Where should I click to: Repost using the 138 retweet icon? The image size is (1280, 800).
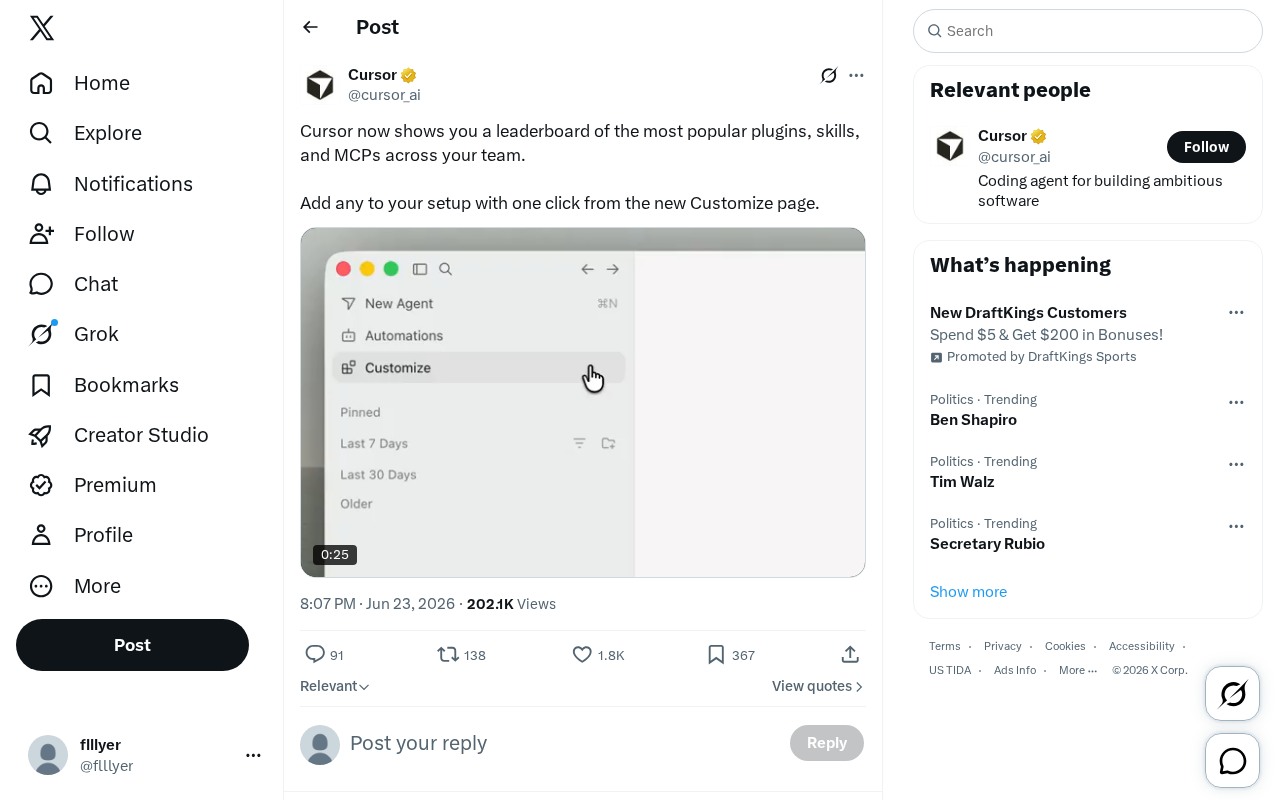(448, 654)
